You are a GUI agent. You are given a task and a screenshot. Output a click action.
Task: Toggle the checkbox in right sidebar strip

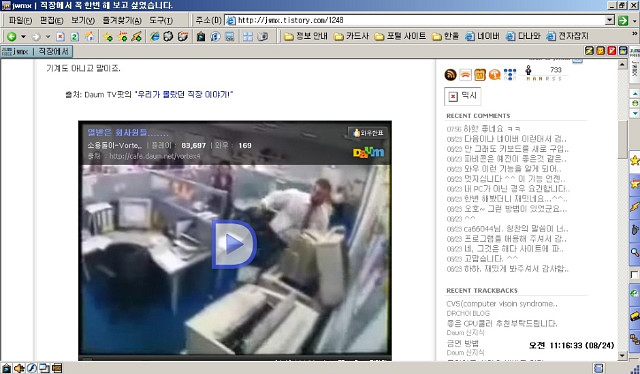coord(635,275)
